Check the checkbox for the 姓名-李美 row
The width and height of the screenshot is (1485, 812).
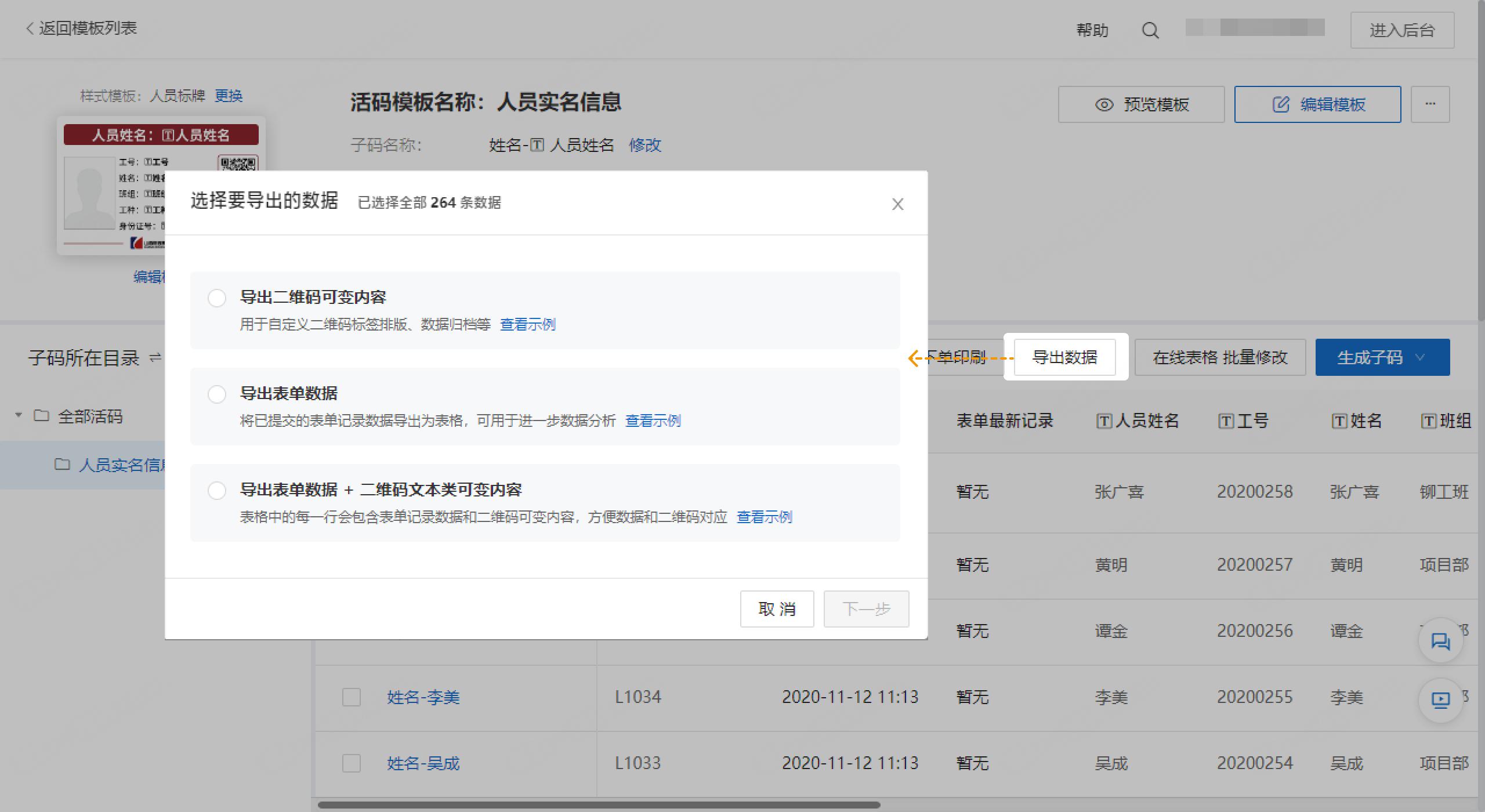[x=351, y=698]
